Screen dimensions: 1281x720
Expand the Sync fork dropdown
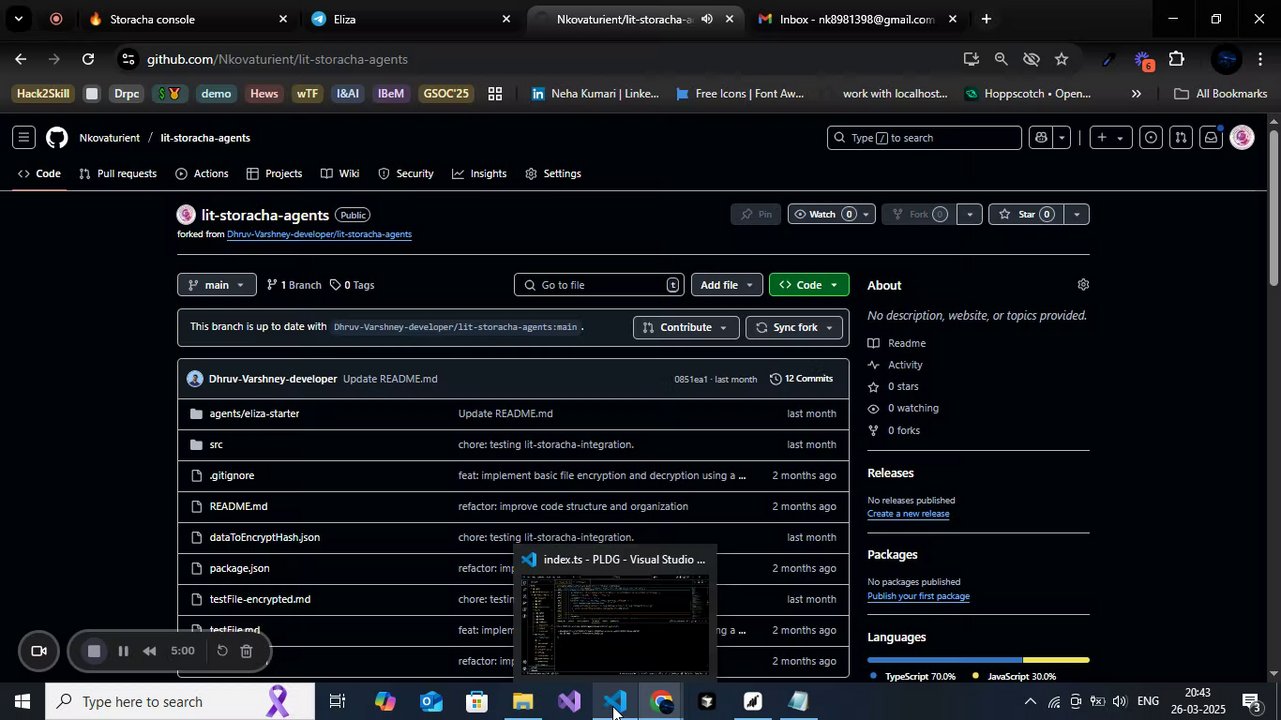click(x=795, y=328)
